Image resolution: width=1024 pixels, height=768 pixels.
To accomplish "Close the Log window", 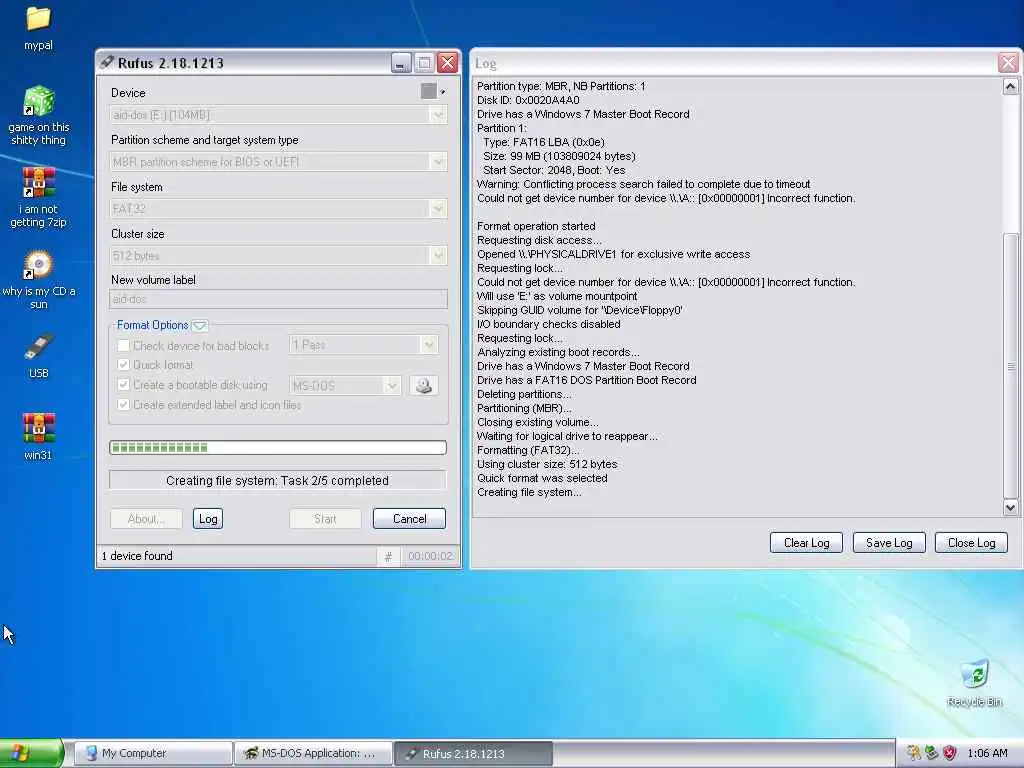I will 1008,63.
